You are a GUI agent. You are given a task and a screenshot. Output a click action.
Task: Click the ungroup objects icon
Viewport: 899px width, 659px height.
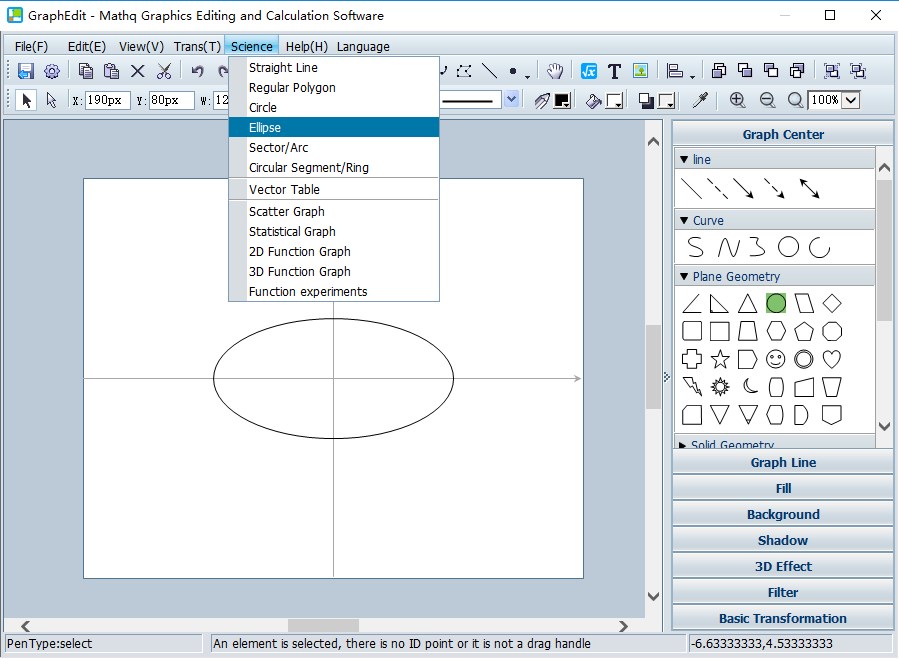[858, 71]
